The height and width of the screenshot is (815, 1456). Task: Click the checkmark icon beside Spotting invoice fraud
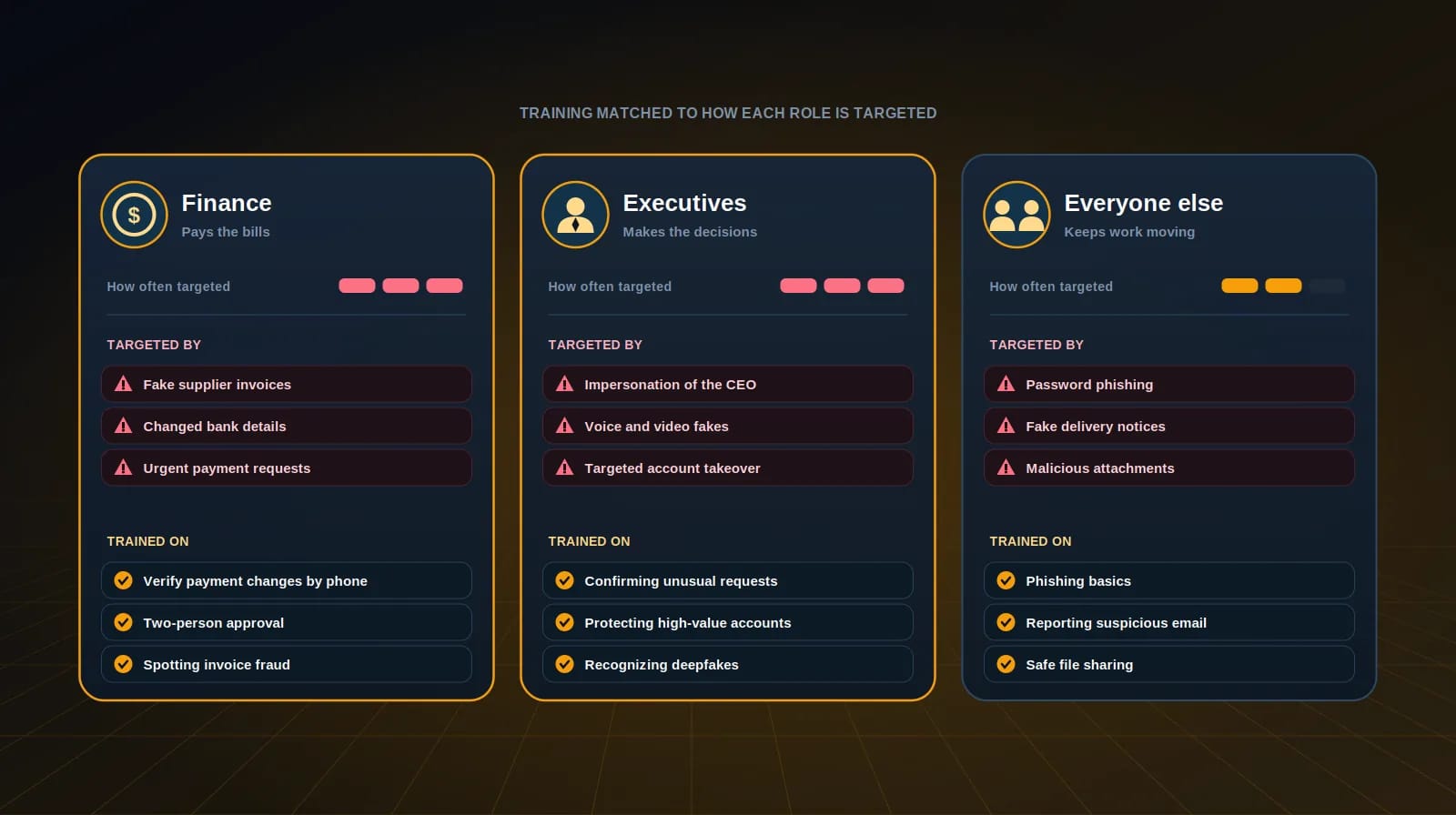point(123,664)
